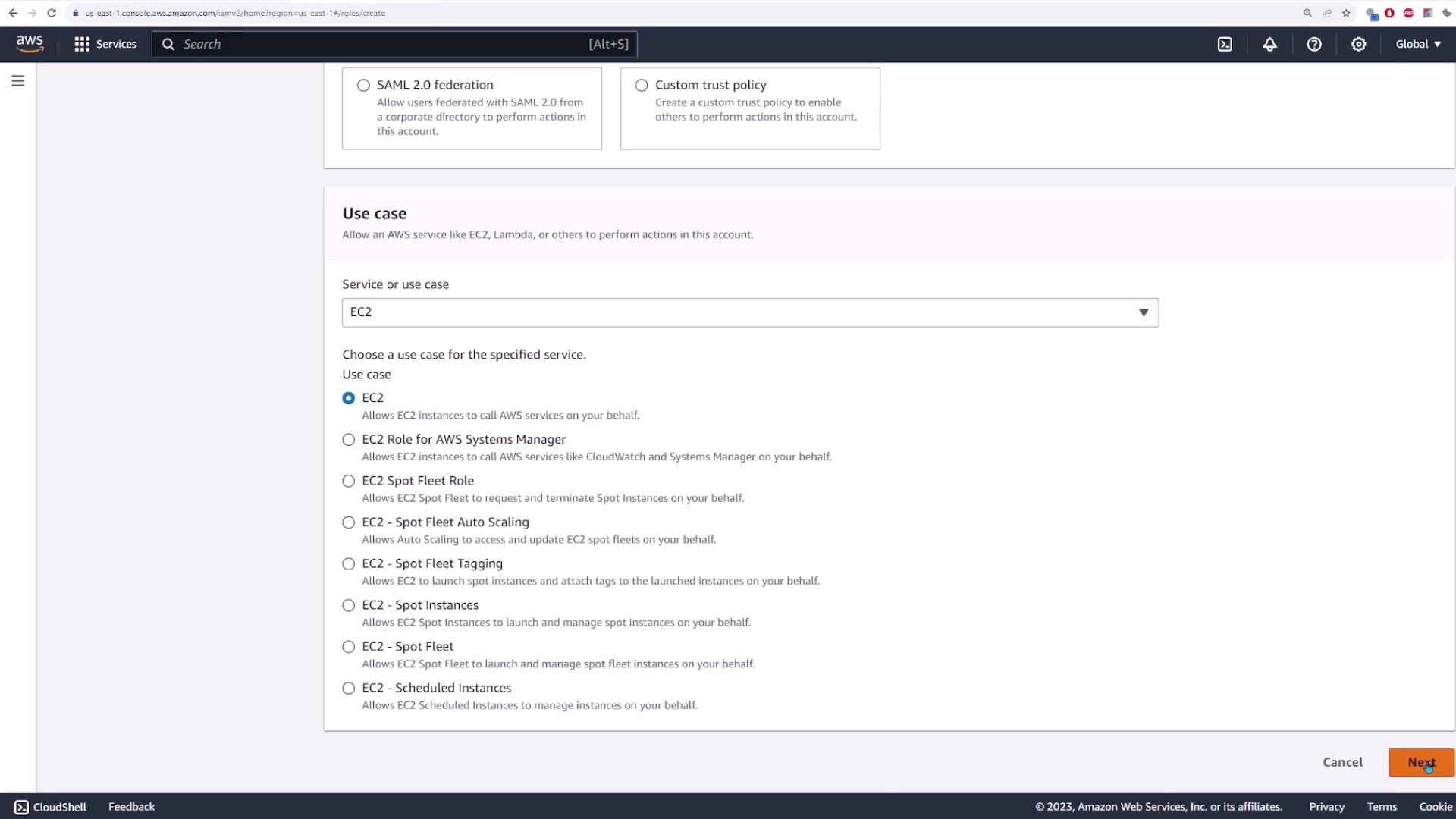Select SAML 2.0 federation radio option

[x=363, y=86]
